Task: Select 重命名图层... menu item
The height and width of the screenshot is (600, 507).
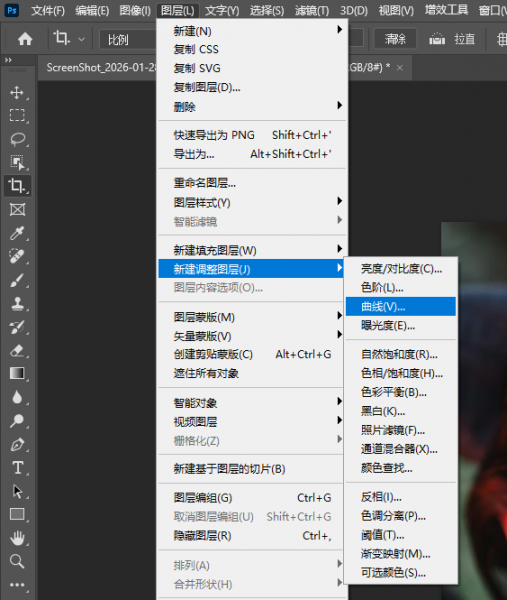Action: point(253,183)
